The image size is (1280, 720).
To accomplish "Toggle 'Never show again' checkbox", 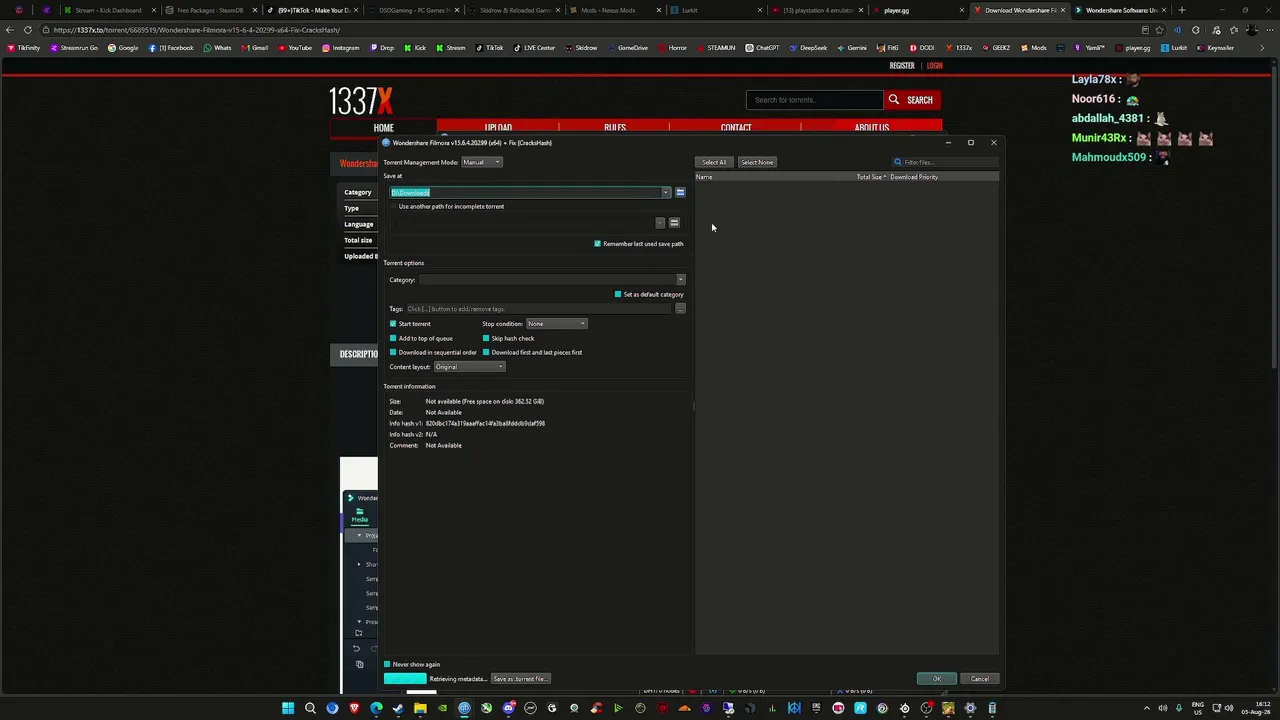I will [387, 664].
